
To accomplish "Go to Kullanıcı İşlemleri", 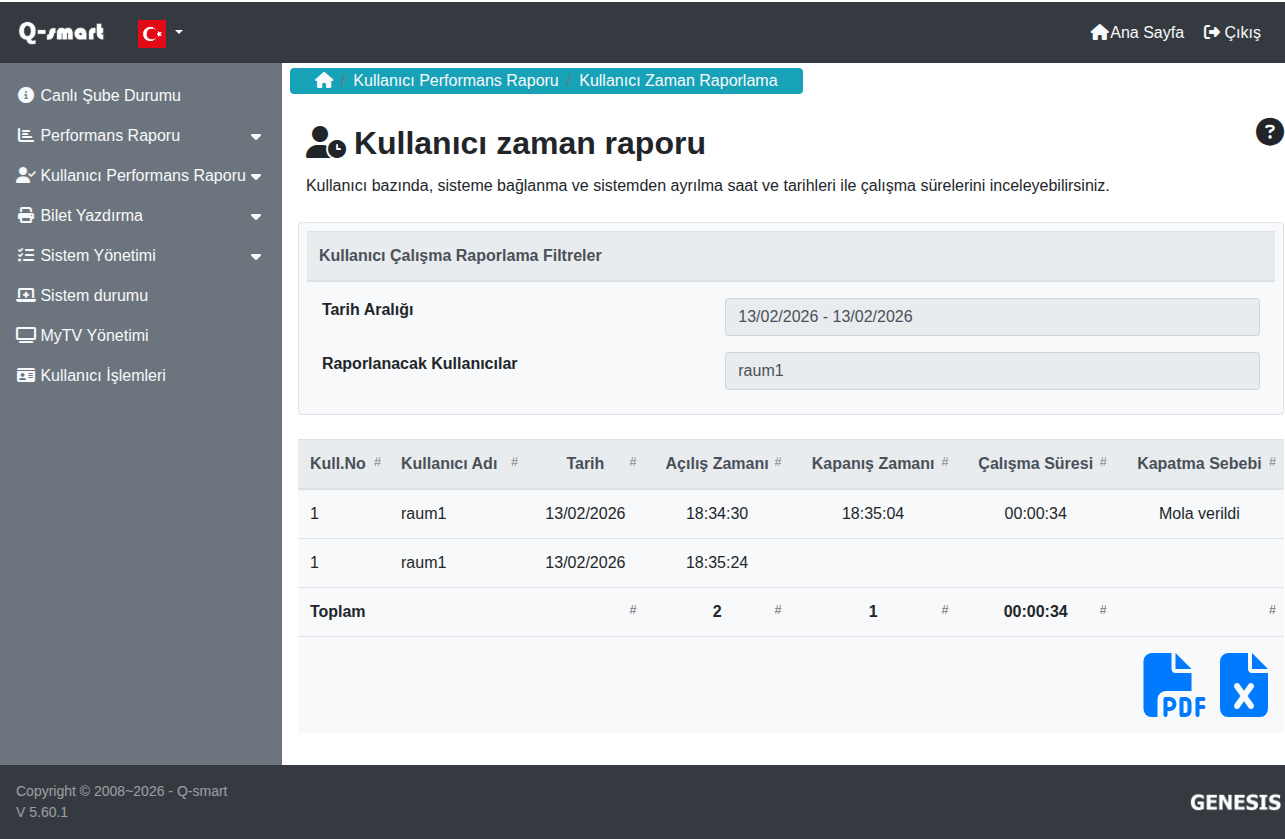I will (x=102, y=376).
